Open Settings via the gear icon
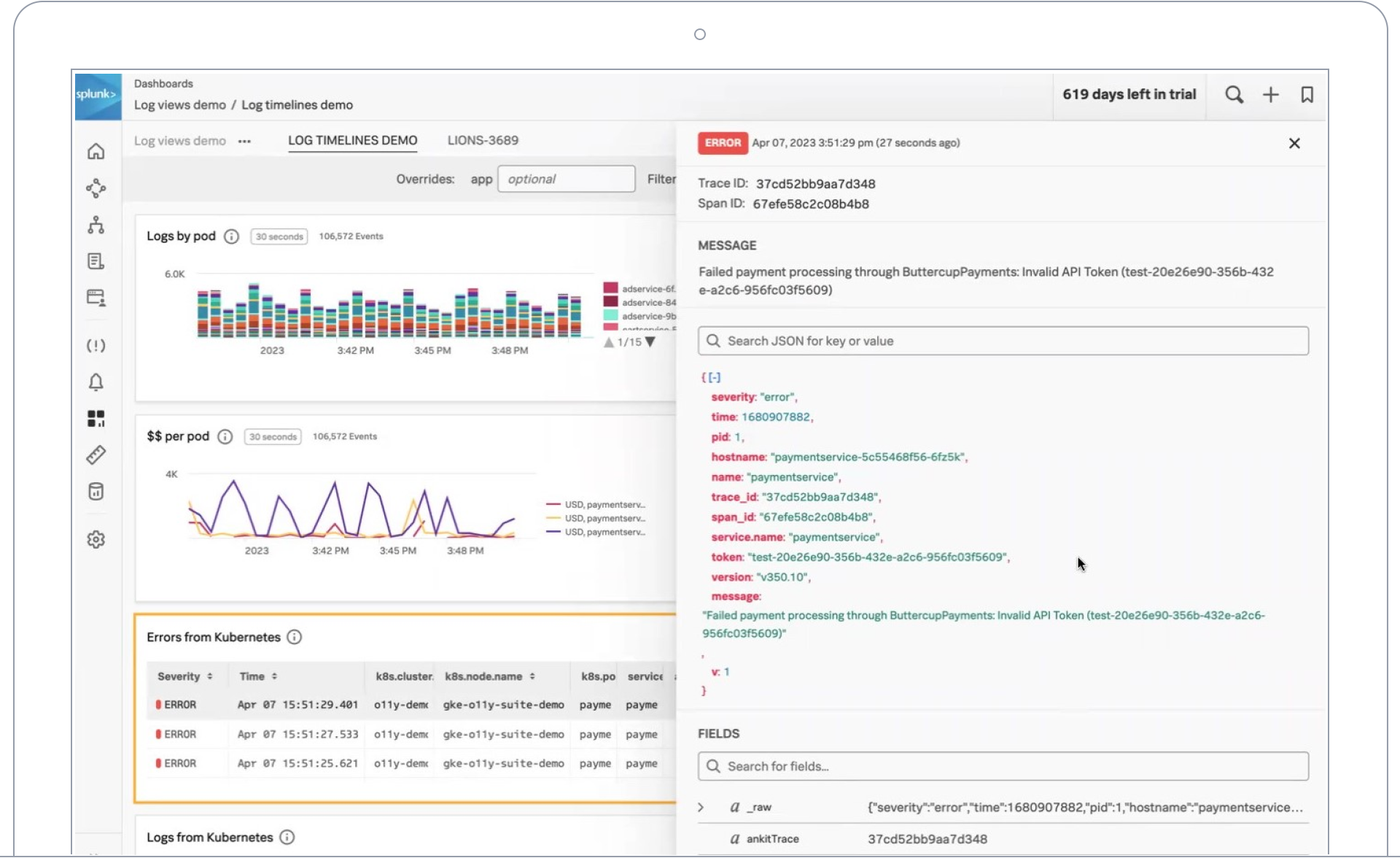This screenshot has width=1400, height=858. 96,538
